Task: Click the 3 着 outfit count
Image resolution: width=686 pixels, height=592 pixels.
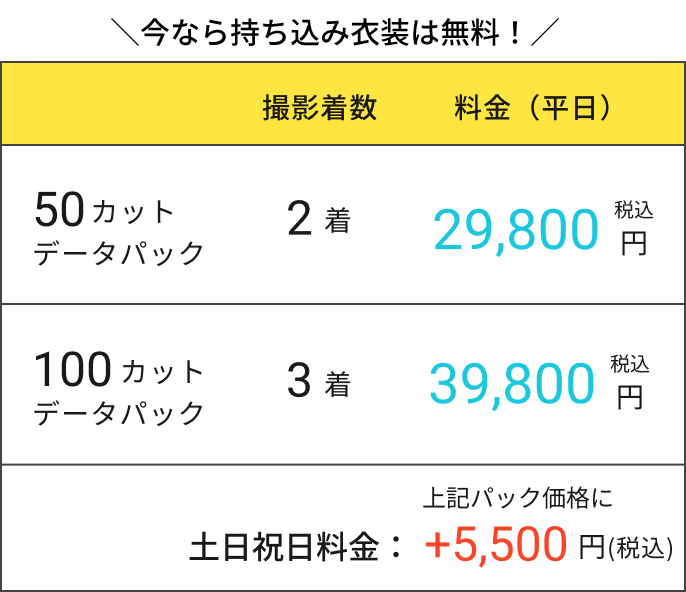Action: pyautogui.click(x=319, y=382)
